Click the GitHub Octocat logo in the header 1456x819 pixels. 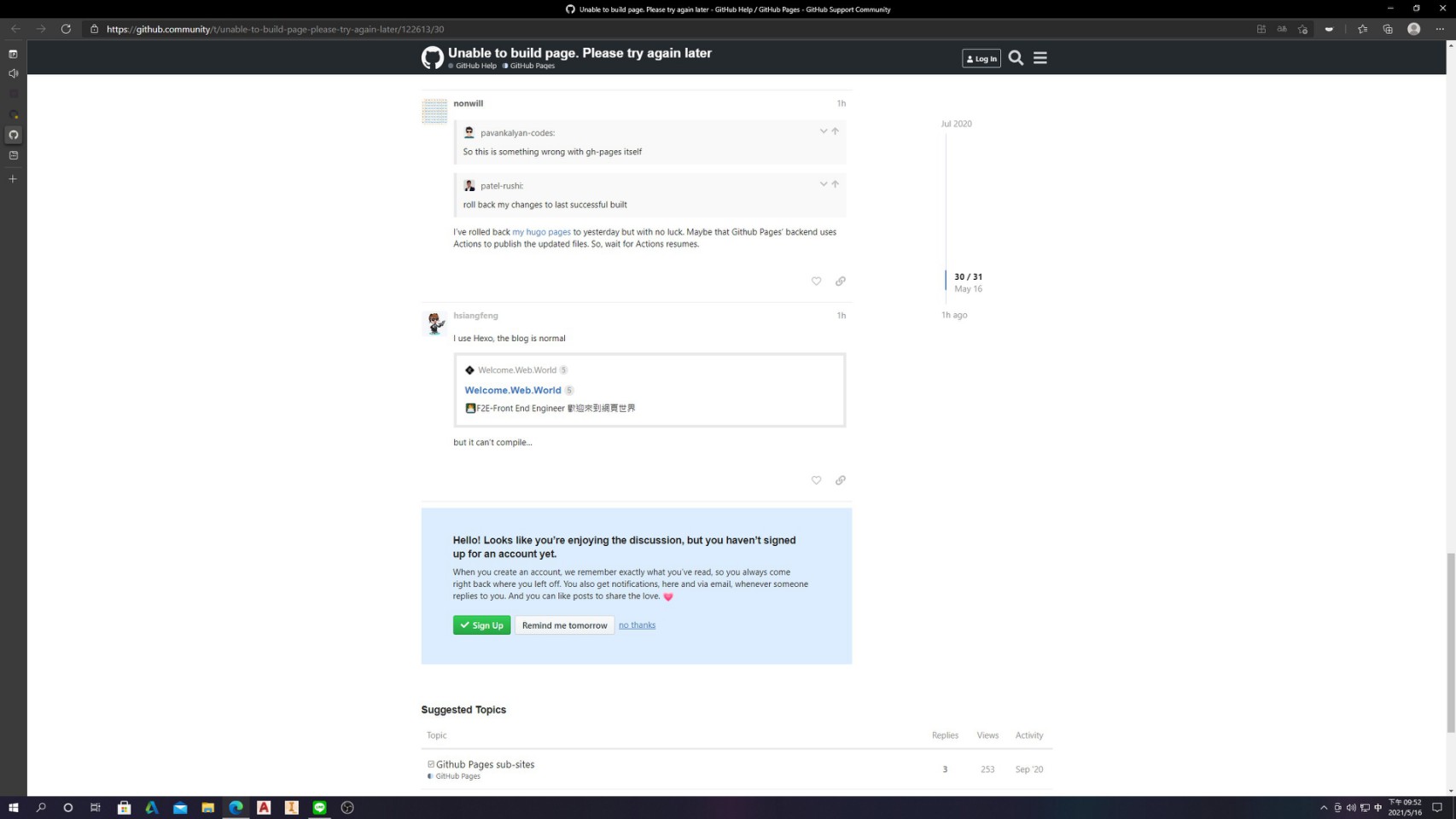(432, 58)
